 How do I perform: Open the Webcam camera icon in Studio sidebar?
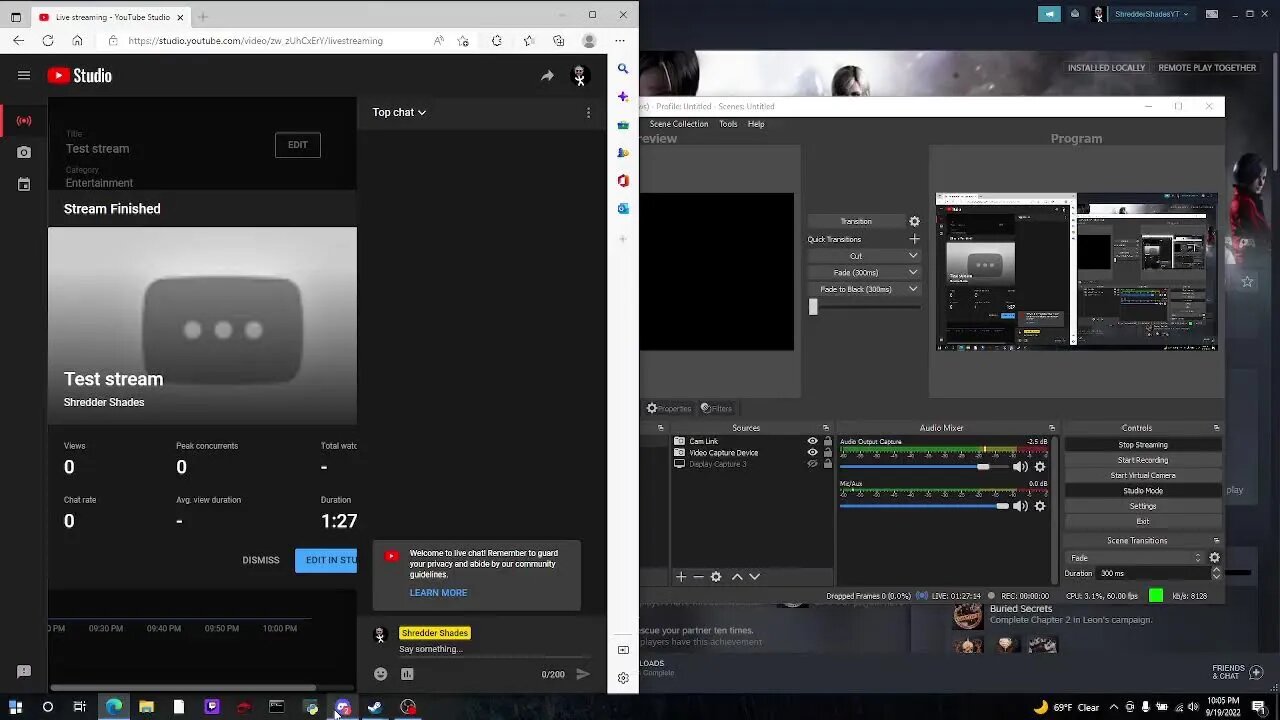(x=24, y=152)
